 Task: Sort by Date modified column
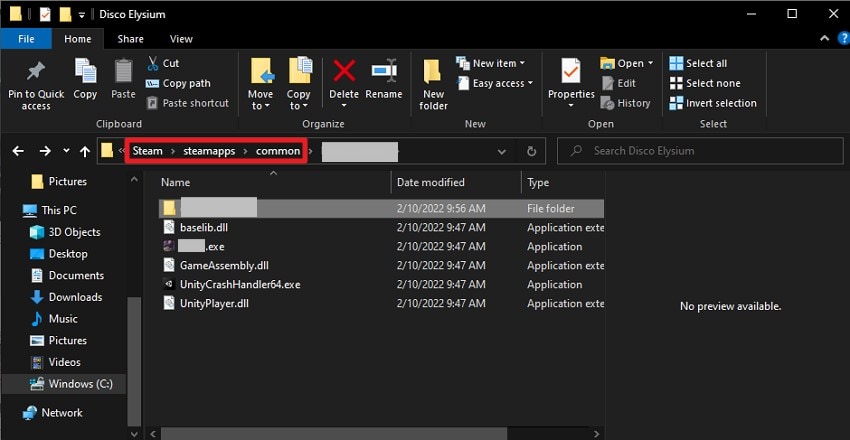coord(430,183)
